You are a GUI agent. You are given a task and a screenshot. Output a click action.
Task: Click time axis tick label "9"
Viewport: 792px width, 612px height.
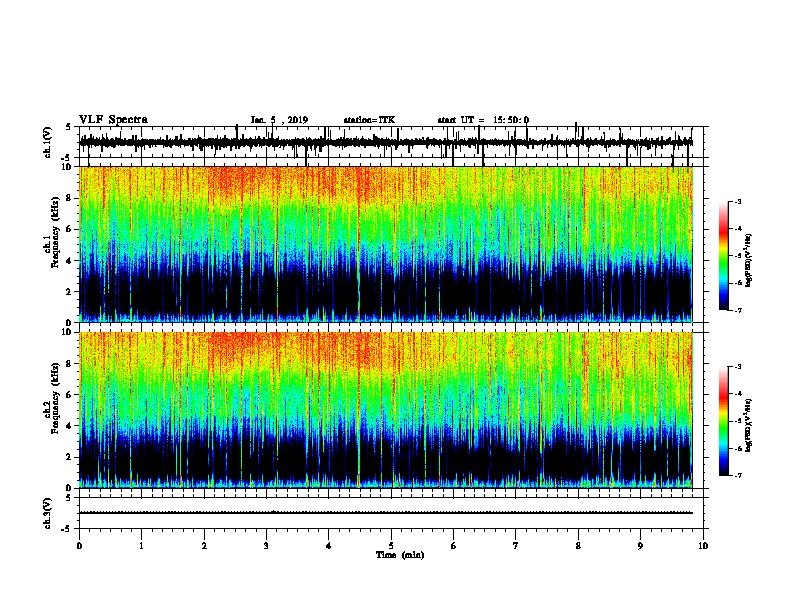(x=640, y=546)
